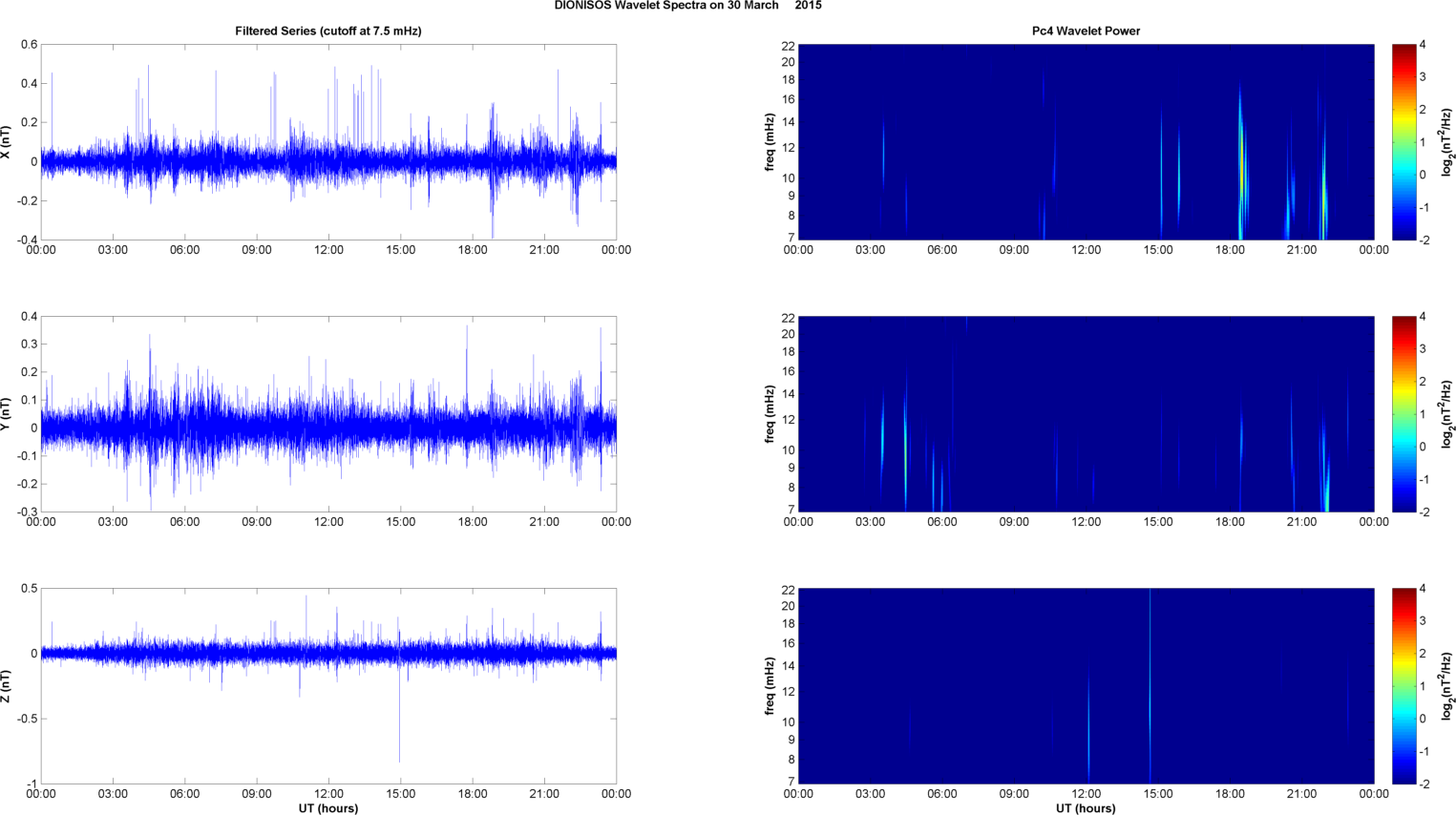The height and width of the screenshot is (815, 1456).
Task: Click the log2(nT²/Hz) label beside the middle colorbar
Action: 1447,414
